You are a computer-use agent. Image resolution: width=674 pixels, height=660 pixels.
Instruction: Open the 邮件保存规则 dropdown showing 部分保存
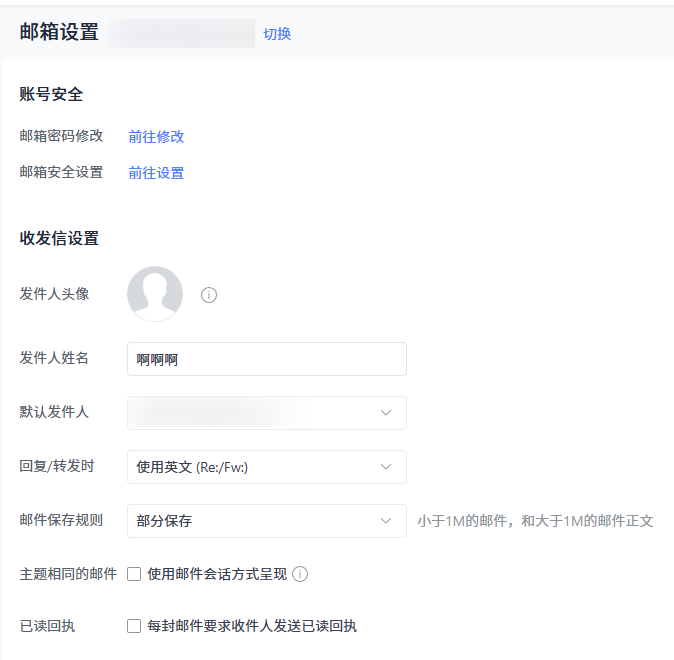(267, 521)
